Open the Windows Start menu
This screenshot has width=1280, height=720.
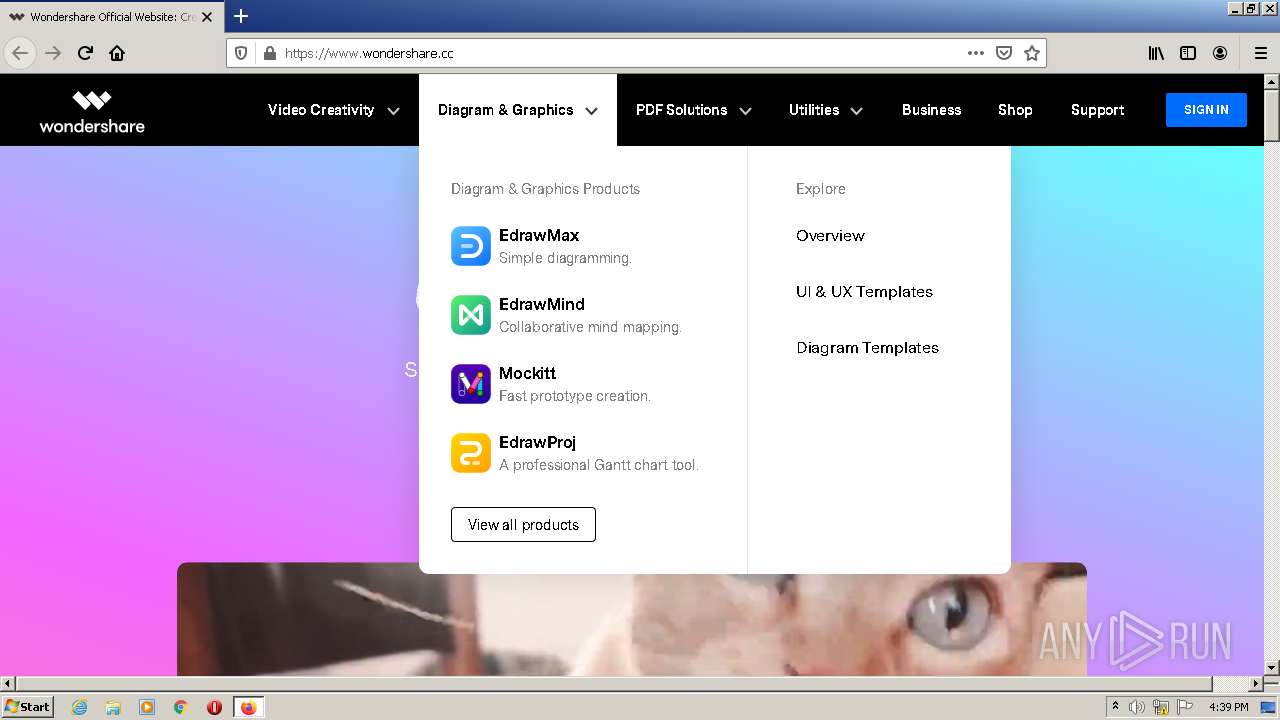pos(28,707)
